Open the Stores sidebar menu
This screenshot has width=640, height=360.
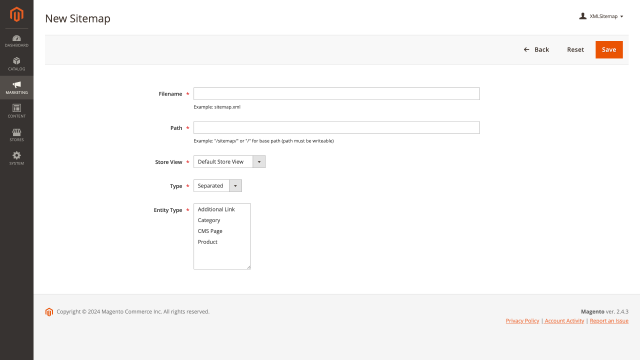(16, 135)
